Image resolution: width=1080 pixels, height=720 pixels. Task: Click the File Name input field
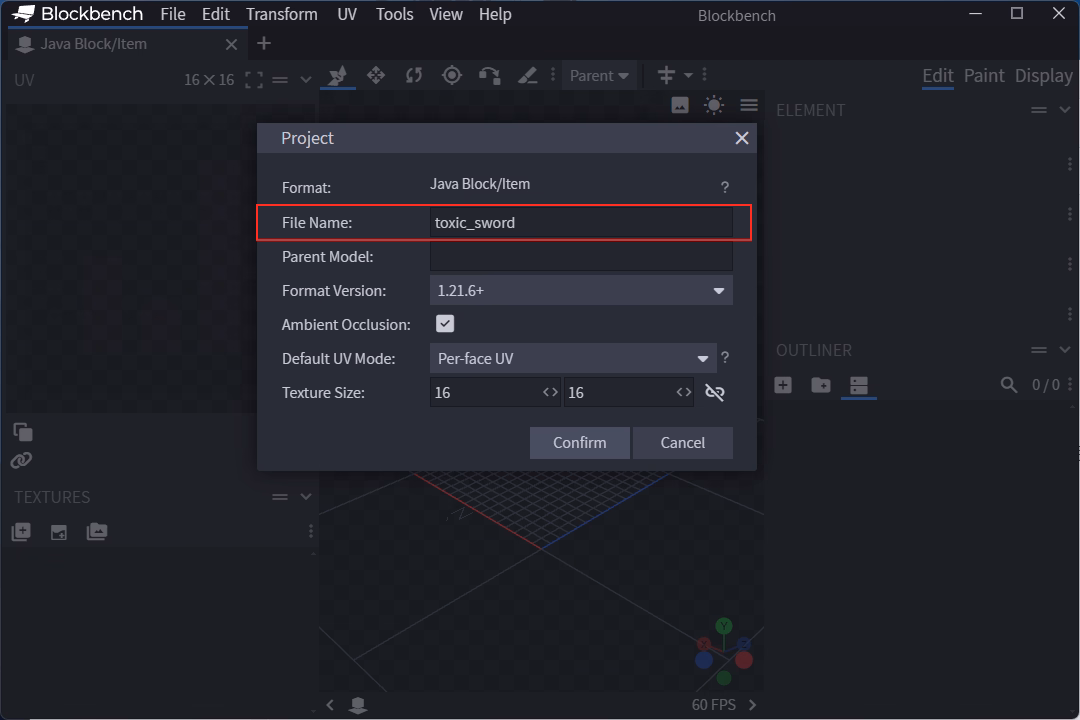(x=581, y=223)
